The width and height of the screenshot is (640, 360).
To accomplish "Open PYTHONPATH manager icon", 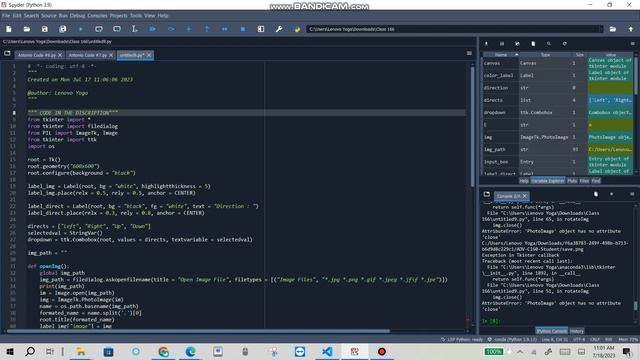I will [297, 29].
